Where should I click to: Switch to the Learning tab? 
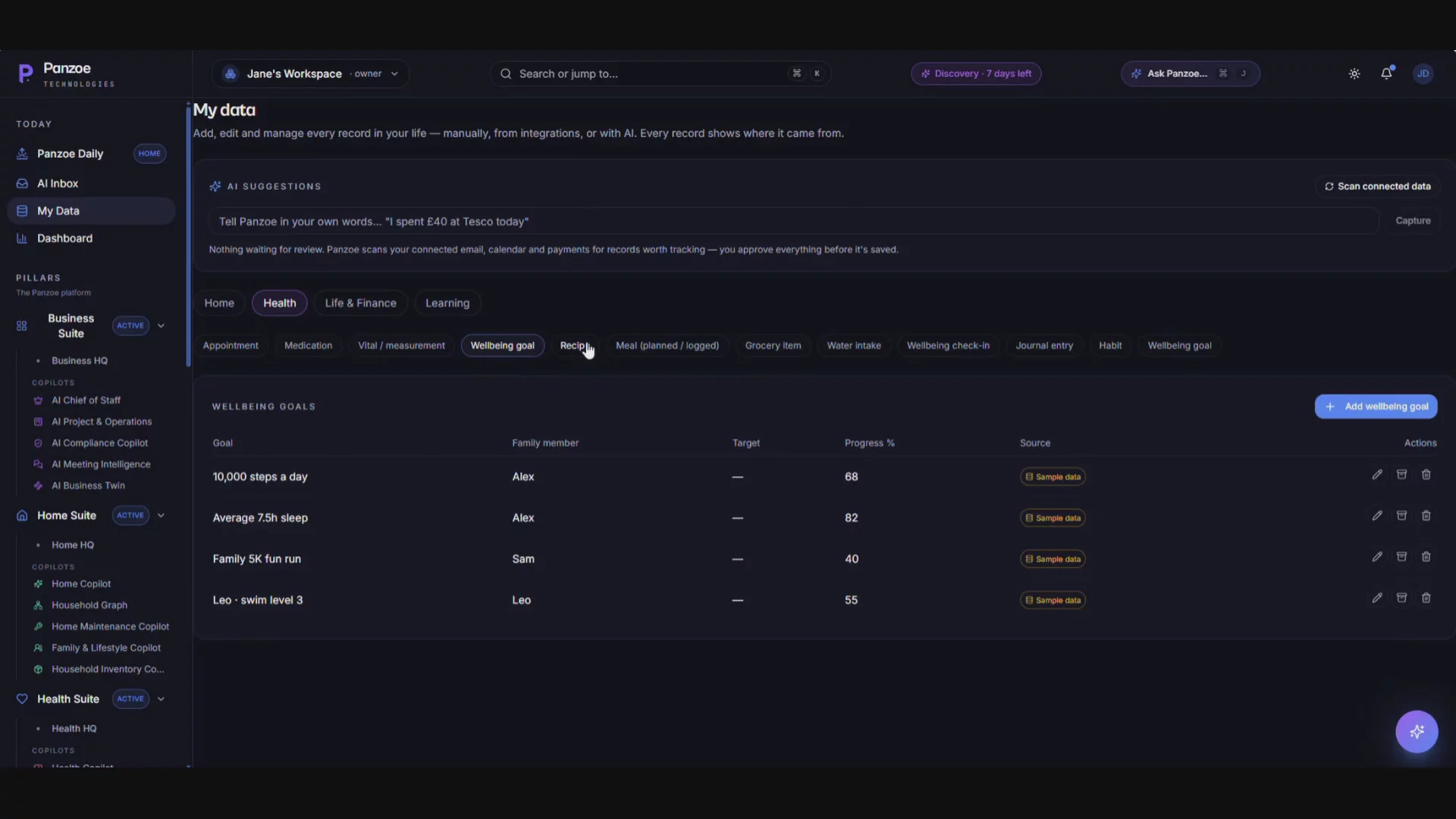click(447, 303)
